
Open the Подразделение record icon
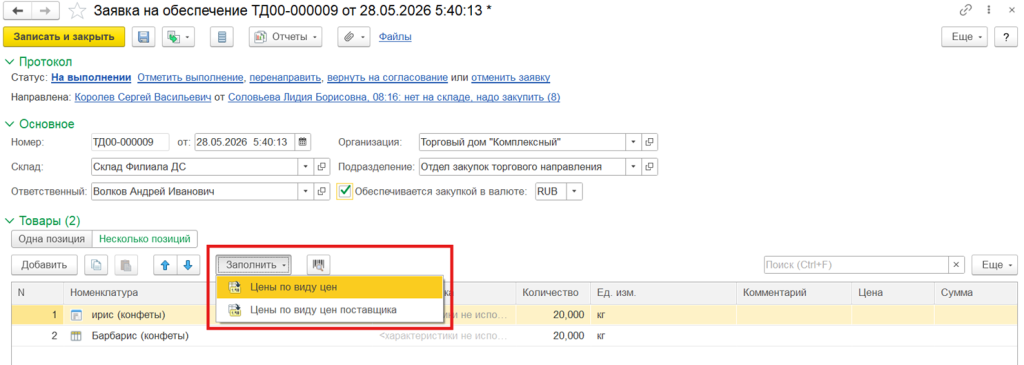coord(650,167)
